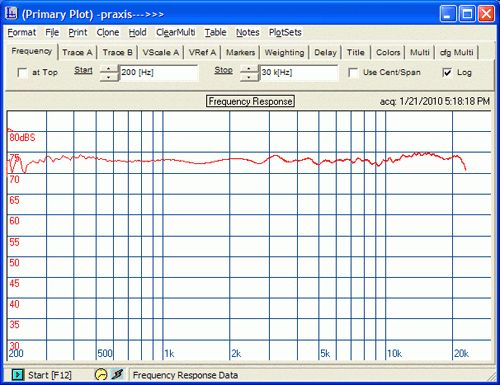Image resolution: width=500 pixels, height=385 pixels.
Task: Click the Praxis app icon in title bar
Action: 12,13
